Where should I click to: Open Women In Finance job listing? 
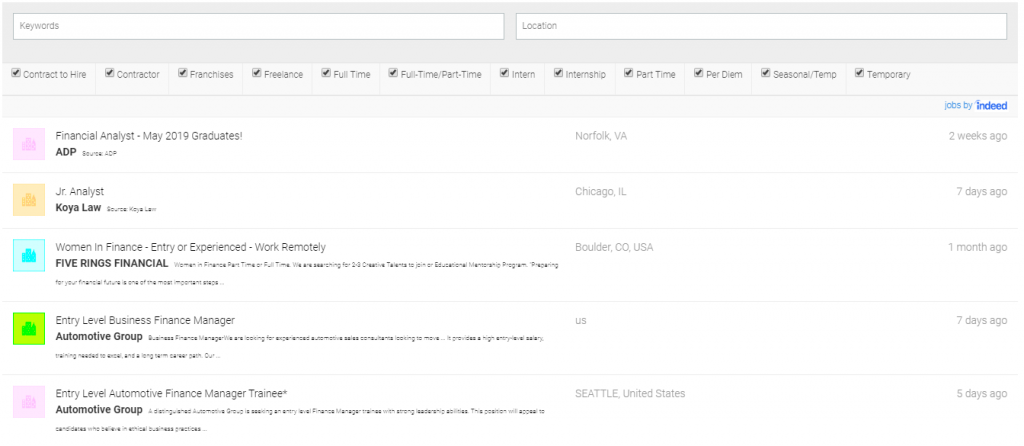pos(191,247)
